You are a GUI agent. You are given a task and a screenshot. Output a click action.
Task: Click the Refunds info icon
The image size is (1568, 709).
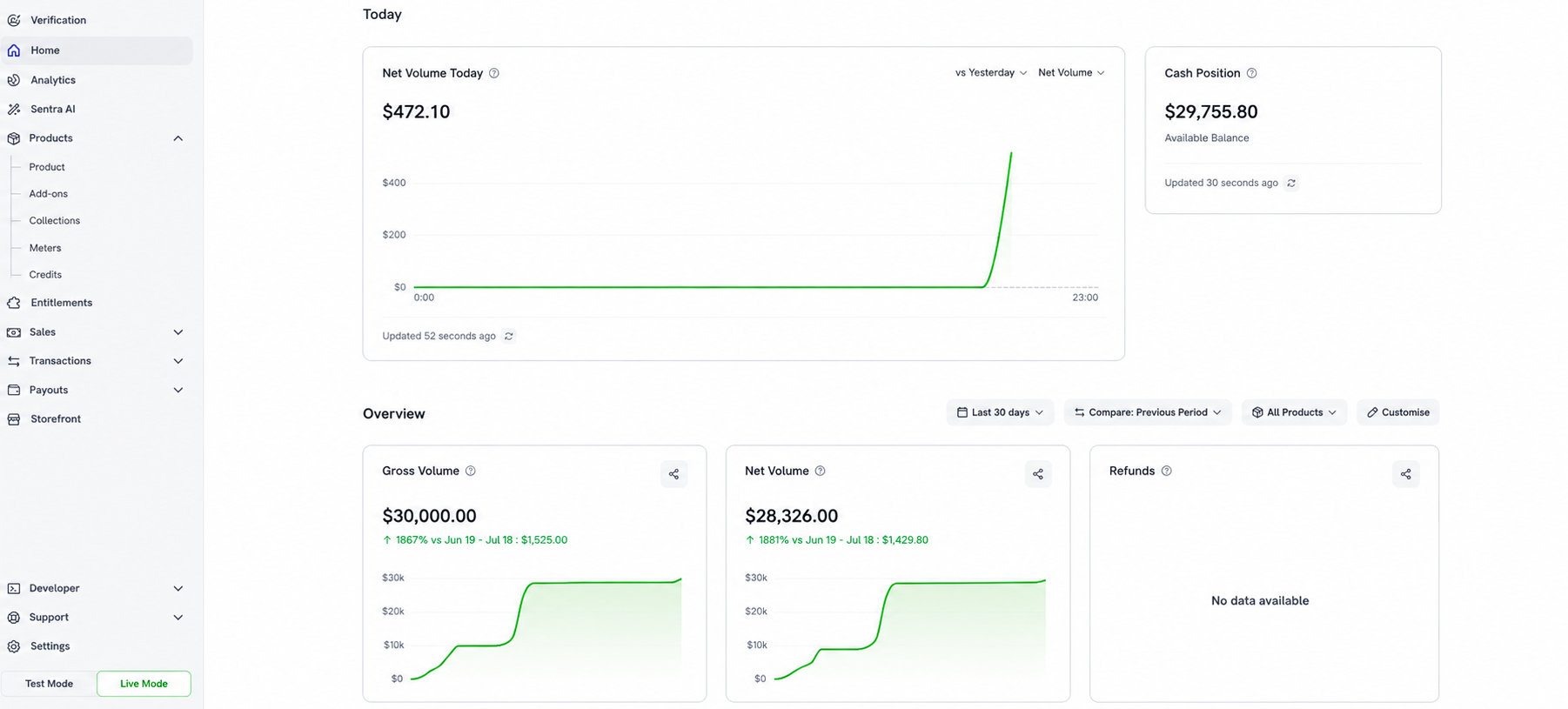[1167, 471]
